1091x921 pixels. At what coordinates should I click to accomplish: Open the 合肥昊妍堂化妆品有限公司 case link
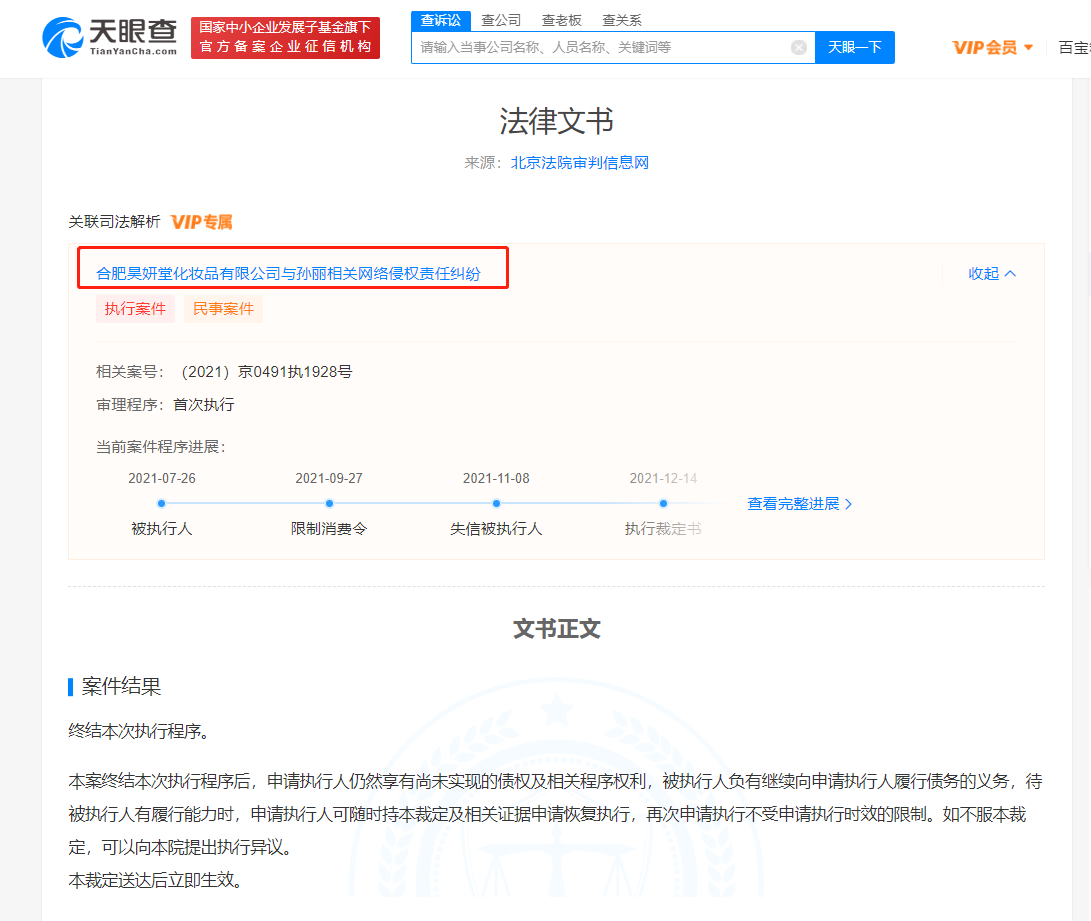(288, 273)
